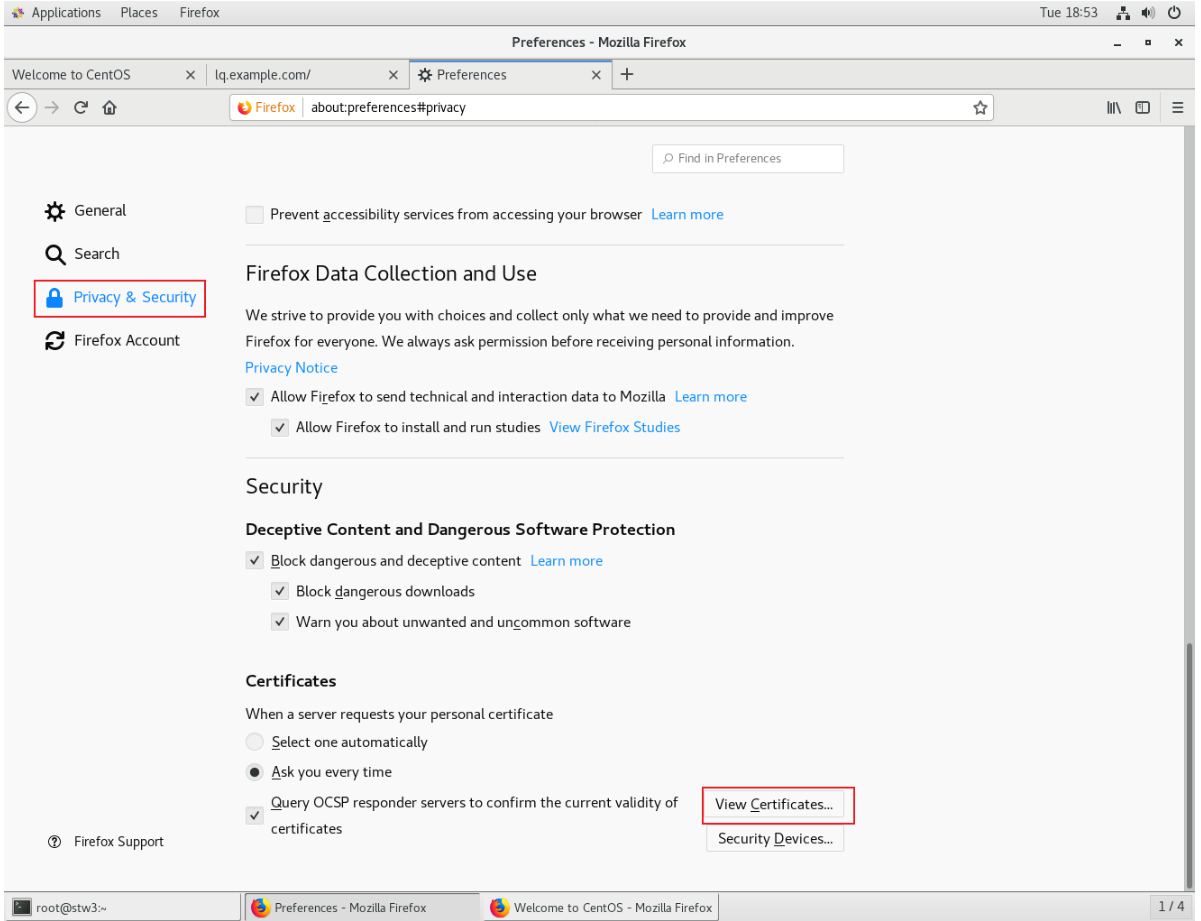Switch to root@stw3 terminal in taskbar
The height and width of the screenshot is (921, 1201).
122,908
